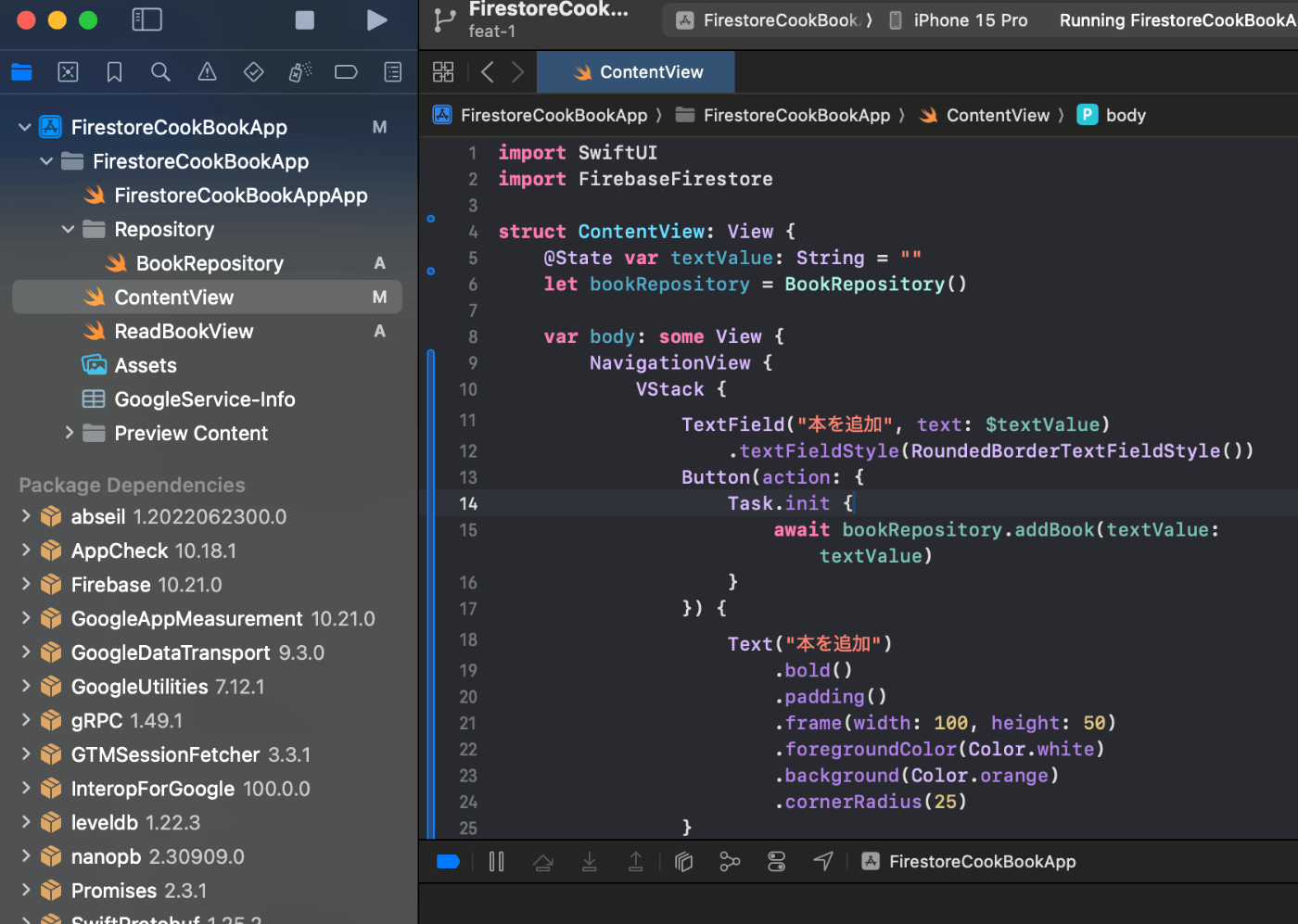This screenshot has width=1298, height=924.
Task: Click the source control branch icon
Action: point(445,19)
